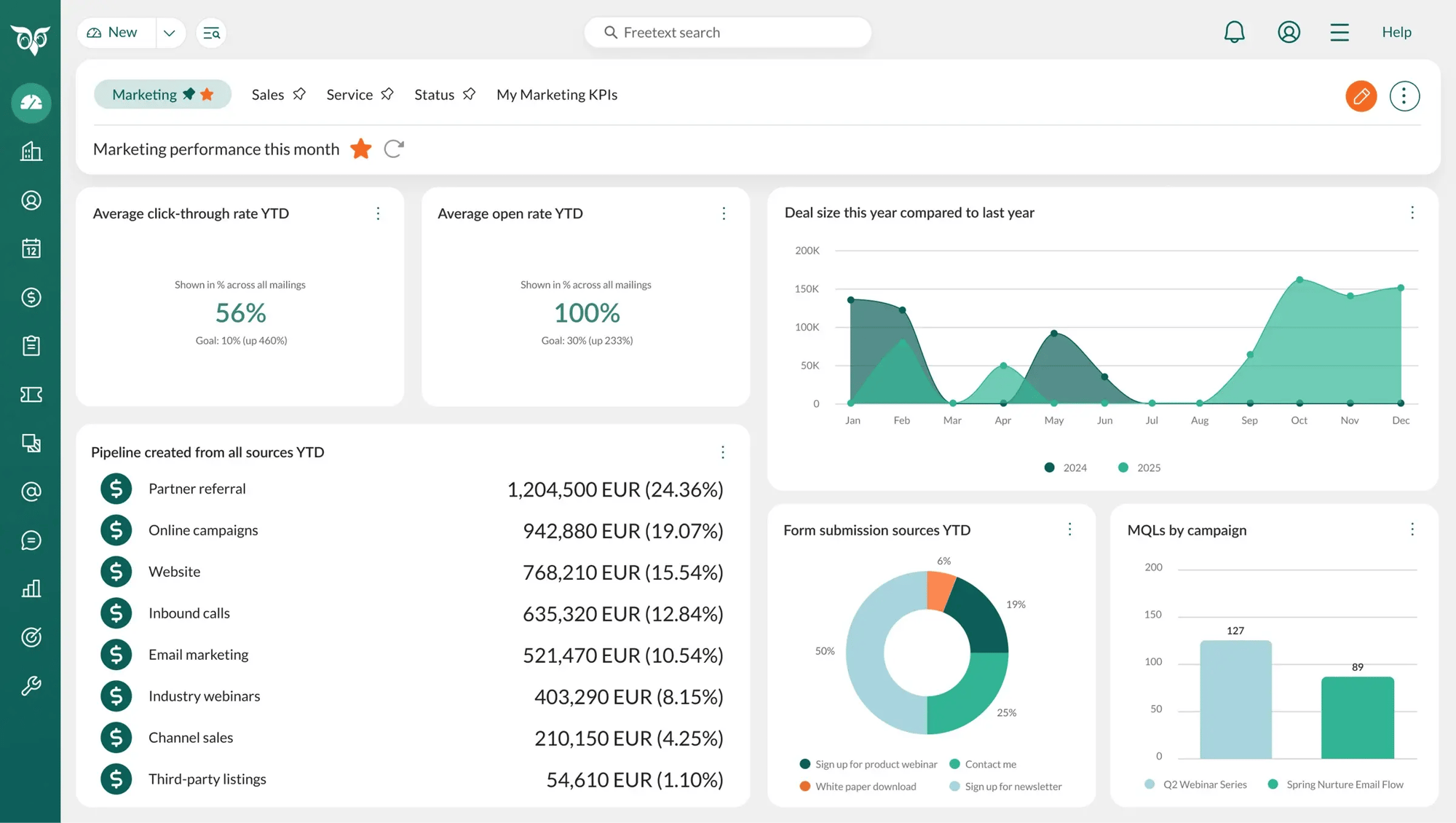Open the ticket icon in the sidebar
Image resolution: width=1456 pixels, height=823 pixels.
[x=31, y=394]
